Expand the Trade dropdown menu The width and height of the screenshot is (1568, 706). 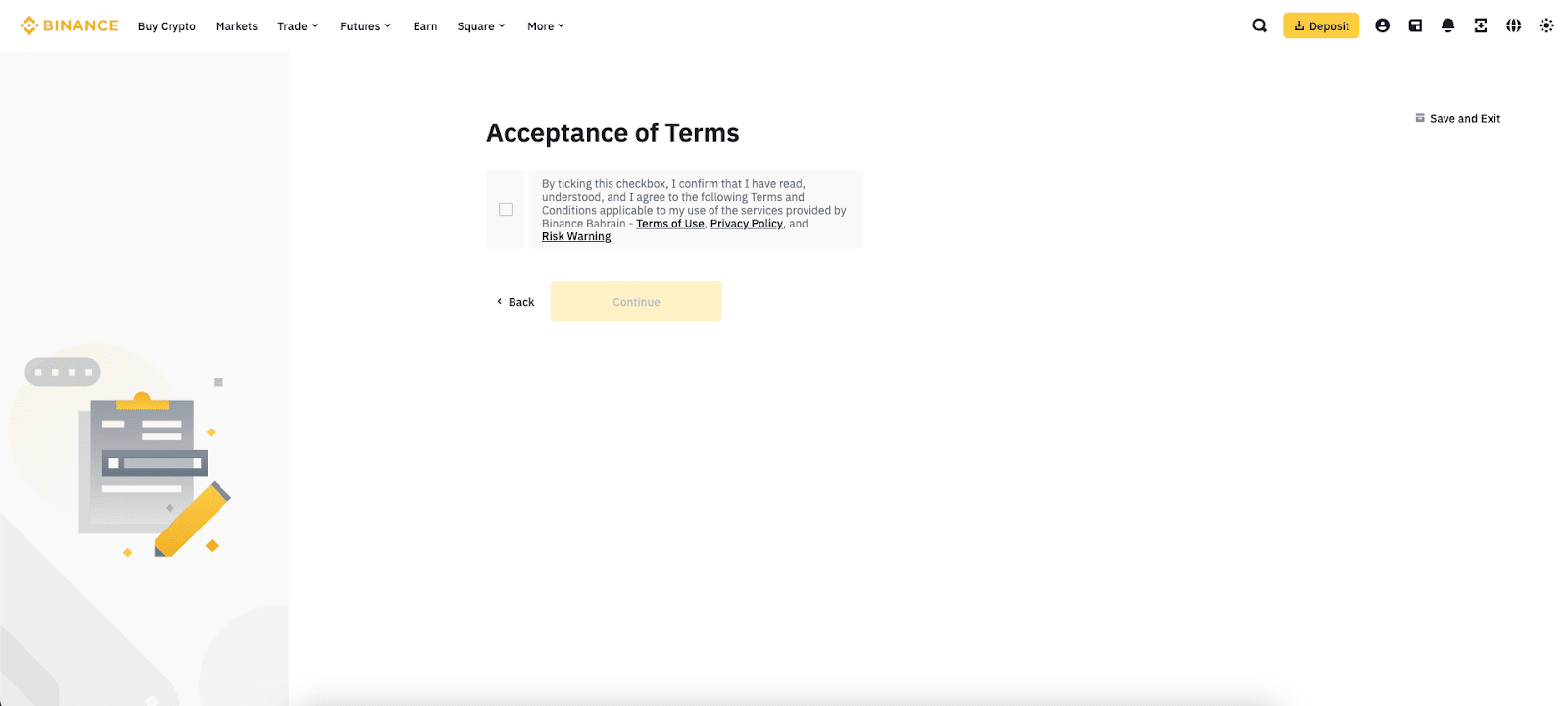pos(297,26)
